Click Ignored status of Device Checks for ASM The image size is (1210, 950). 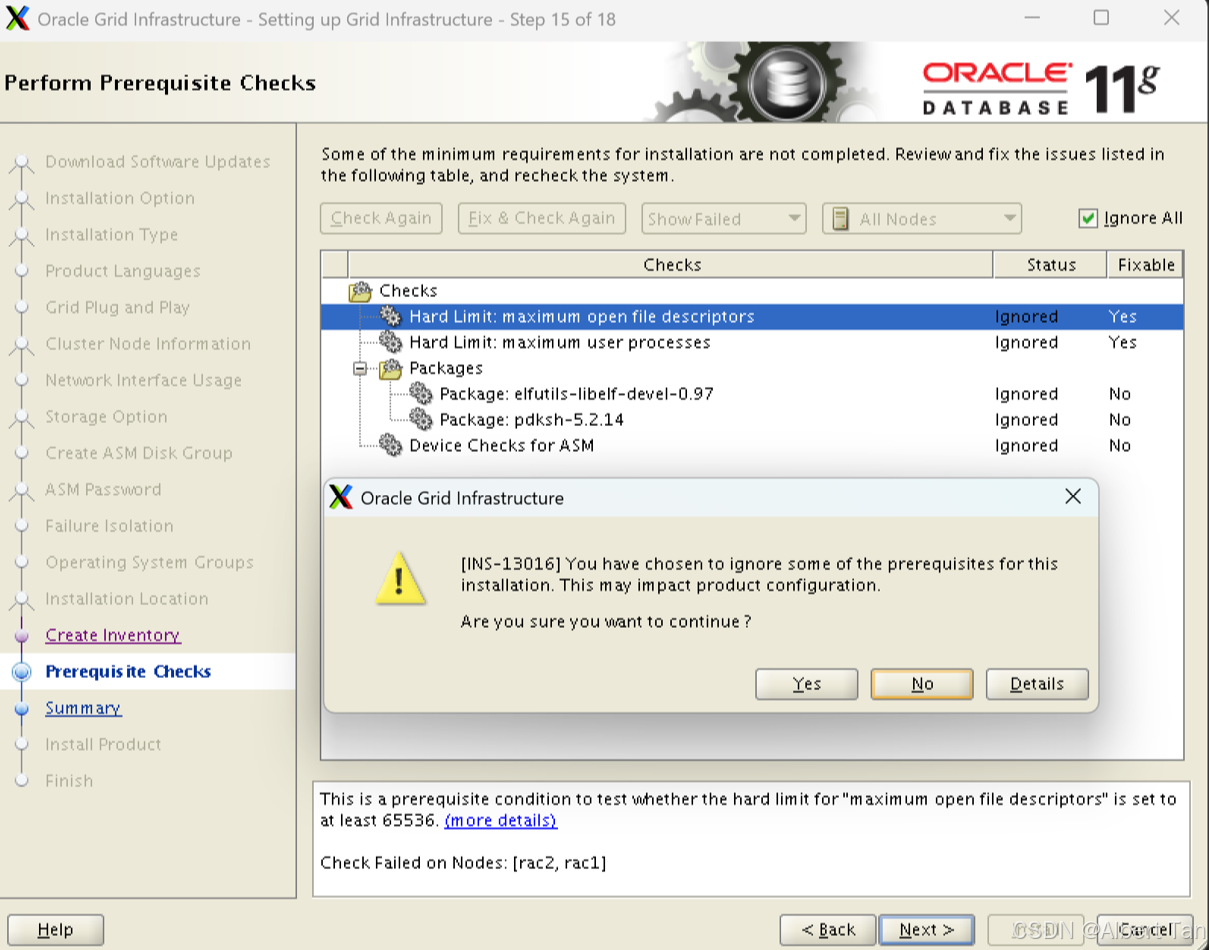coord(1026,446)
